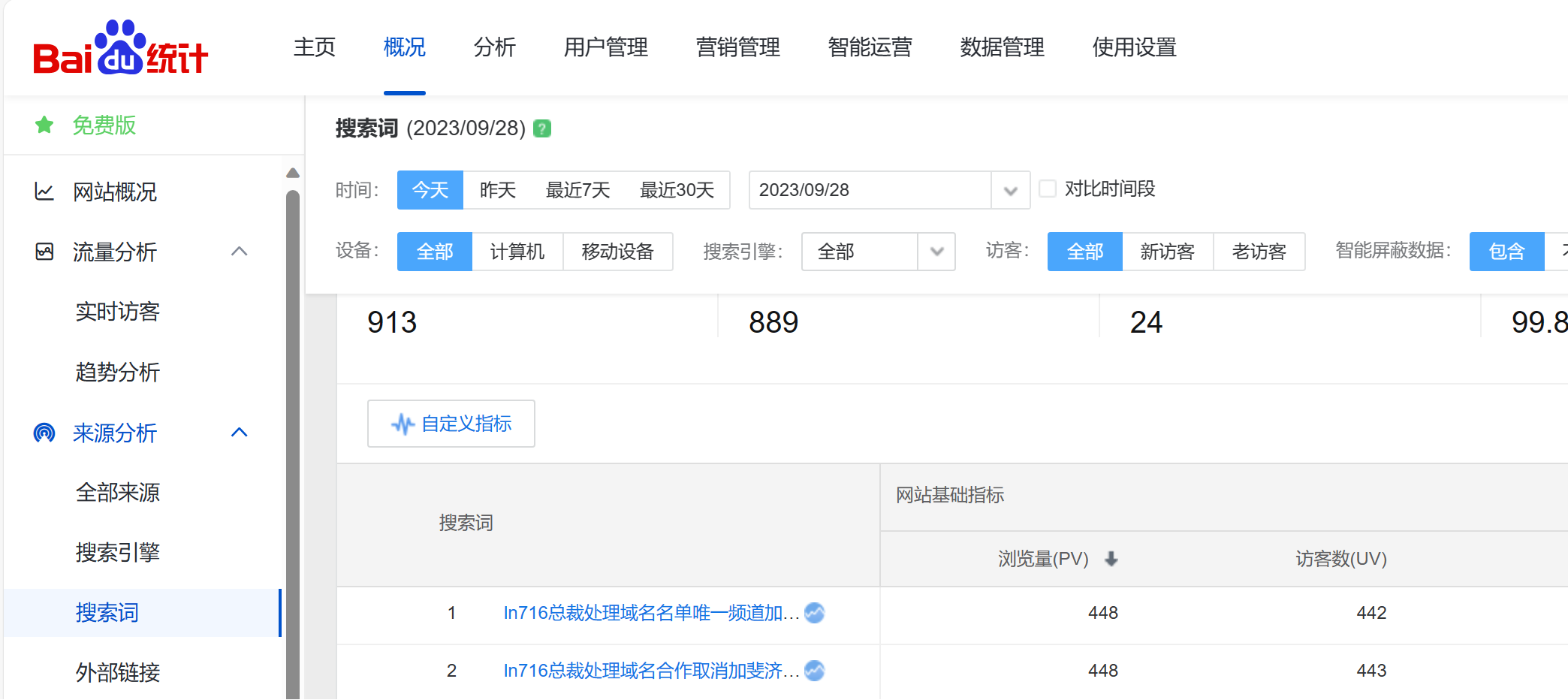Select 包含 for 智能屏蔽数据

[1507, 252]
